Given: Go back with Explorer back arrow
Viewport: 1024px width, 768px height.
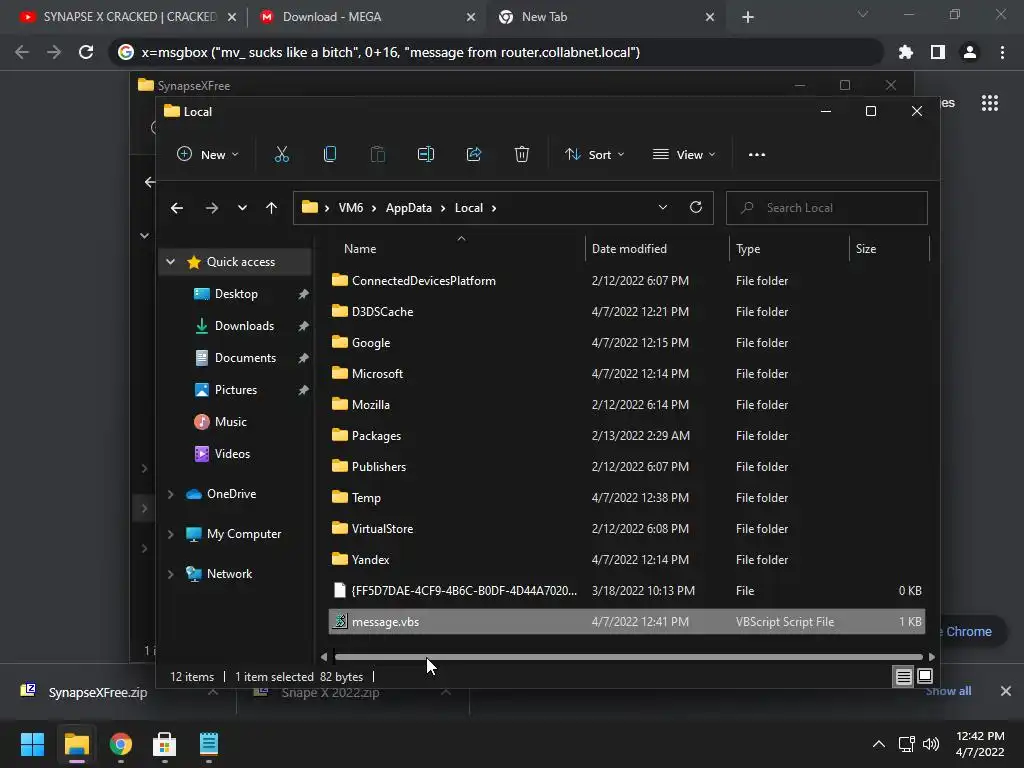Looking at the screenshot, I should (x=177, y=208).
